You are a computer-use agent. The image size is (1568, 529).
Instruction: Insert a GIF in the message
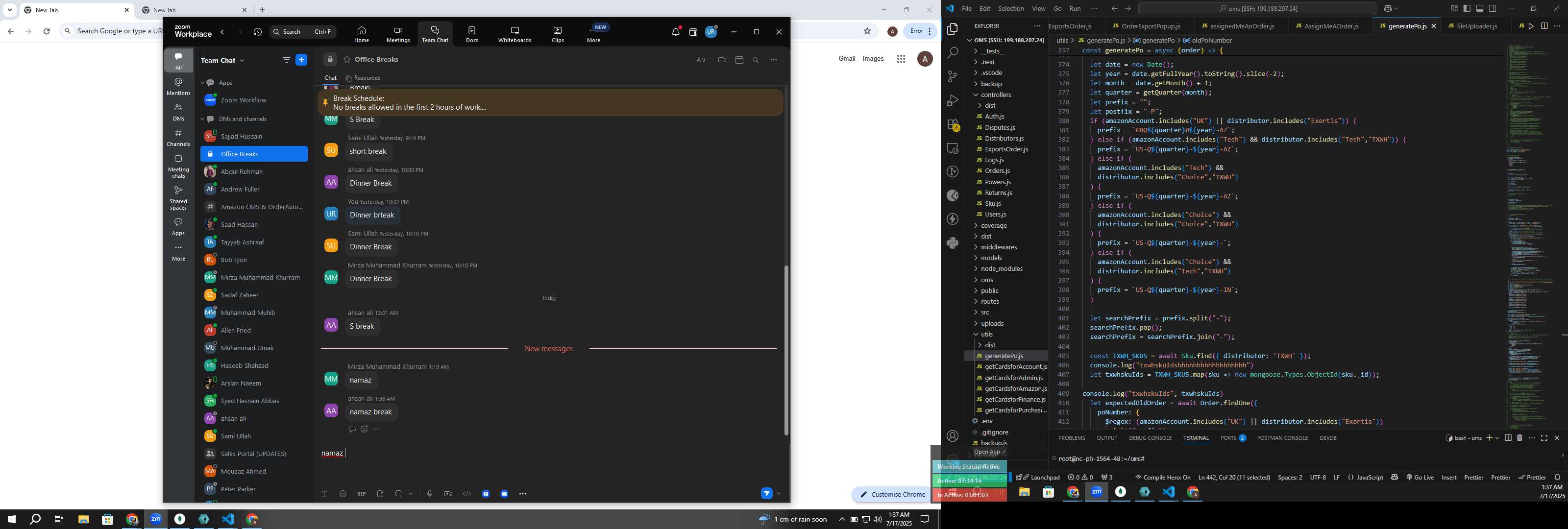point(362,494)
